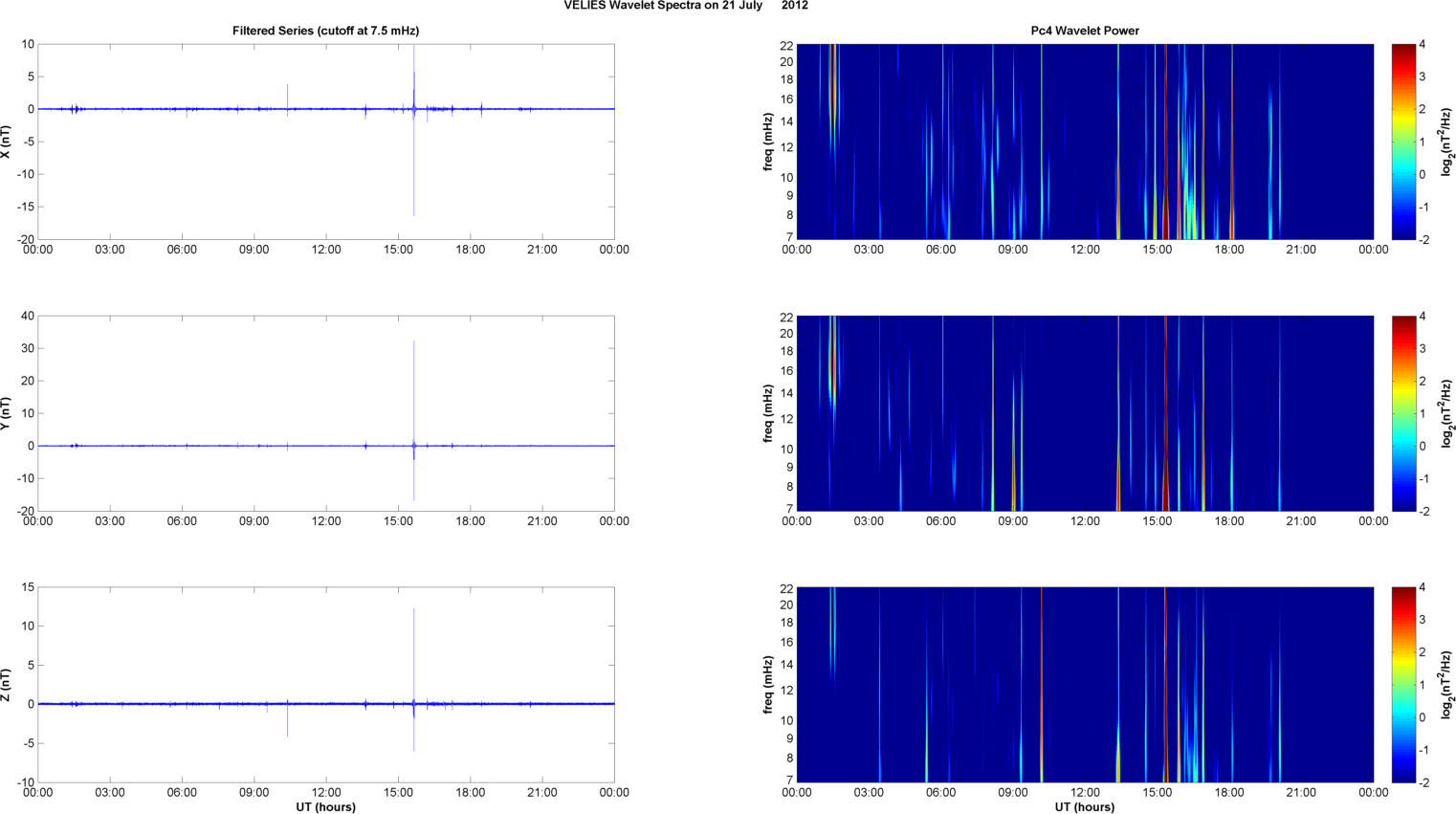Click the 'X (nT)' axis label
This screenshot has height=814, width=1456.
[x=6, y=142]
